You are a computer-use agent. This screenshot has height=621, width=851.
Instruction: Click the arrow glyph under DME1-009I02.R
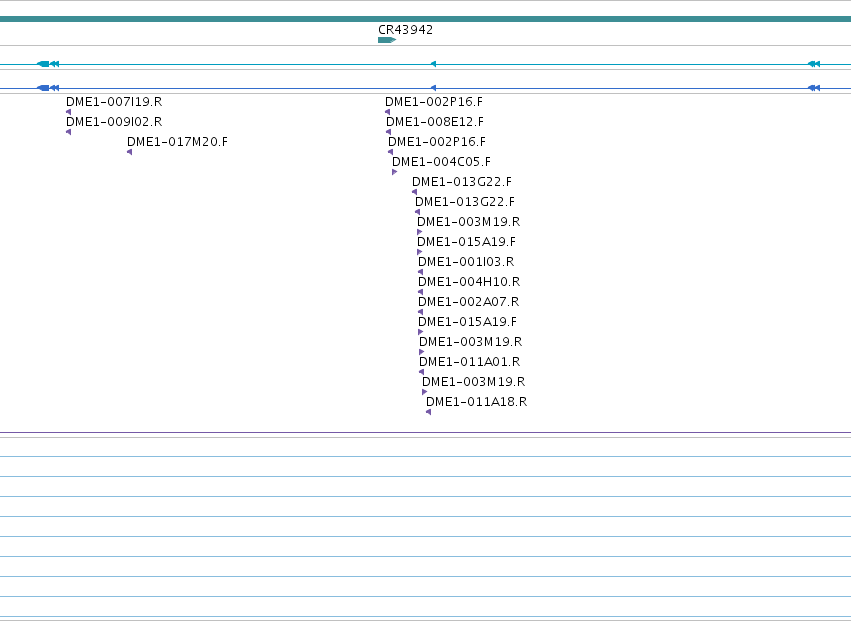68,132
